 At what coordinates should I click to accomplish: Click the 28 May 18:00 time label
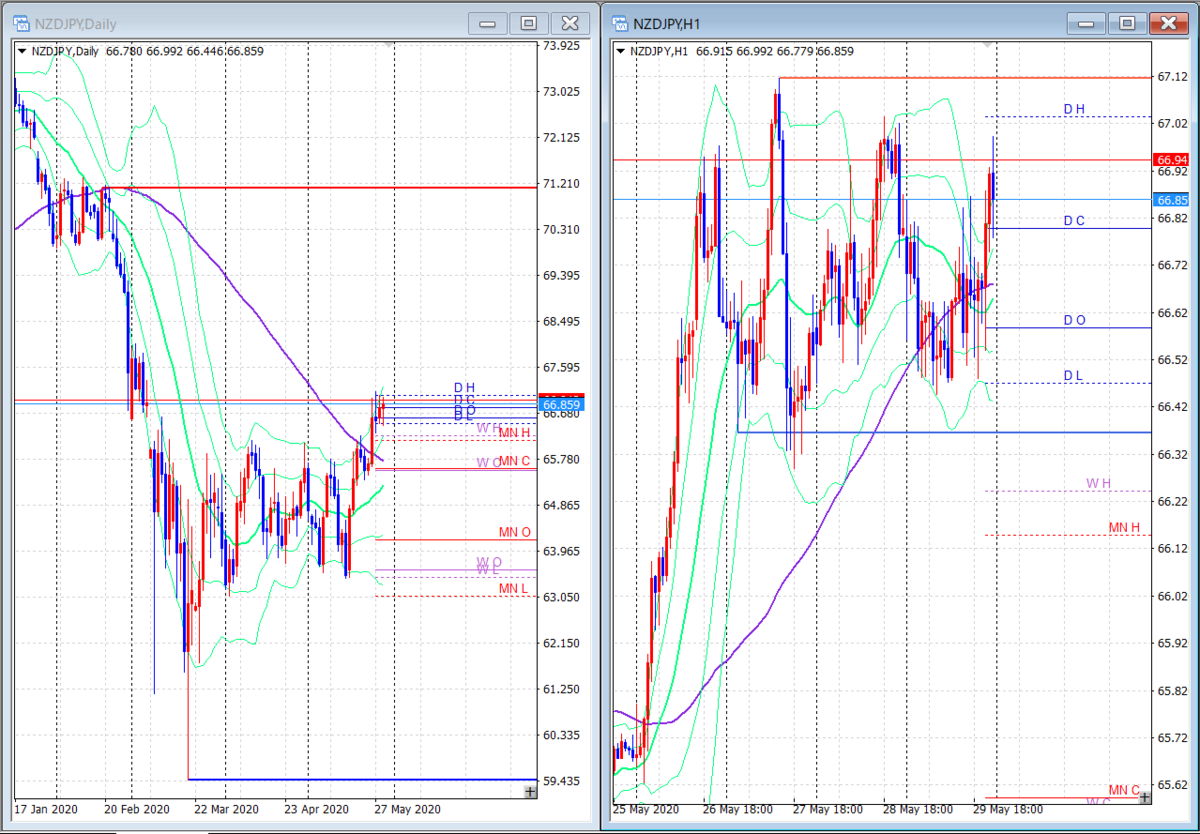click(920, 809)
